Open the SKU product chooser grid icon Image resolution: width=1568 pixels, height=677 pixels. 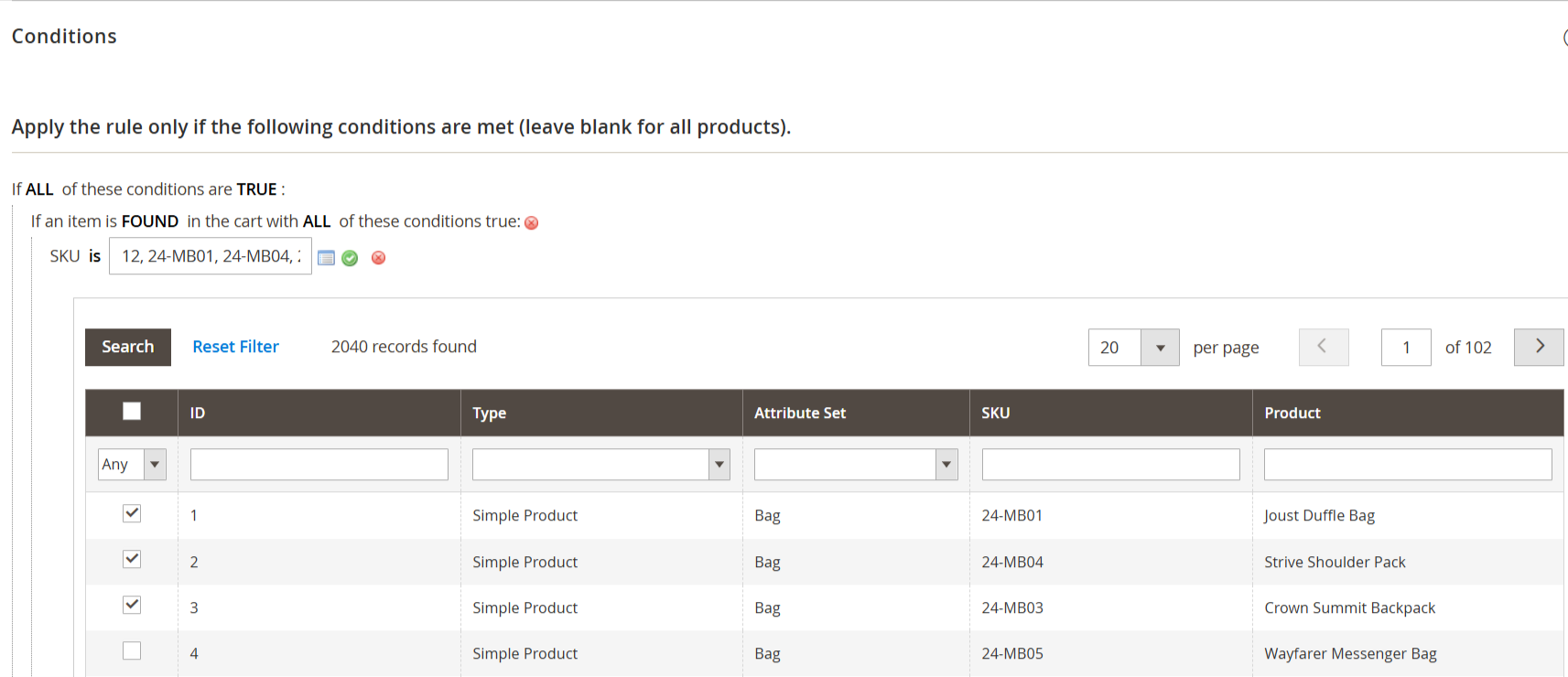[x=326, y=258]
